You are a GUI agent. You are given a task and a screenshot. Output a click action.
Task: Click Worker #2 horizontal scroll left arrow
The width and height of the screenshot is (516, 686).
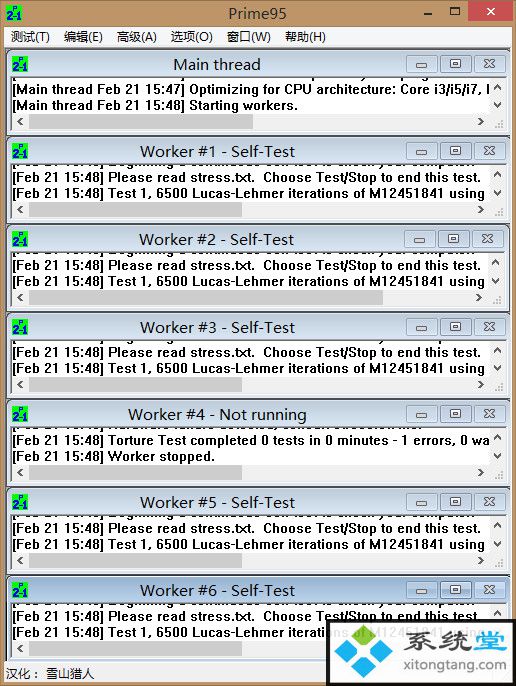click(20, 297)
